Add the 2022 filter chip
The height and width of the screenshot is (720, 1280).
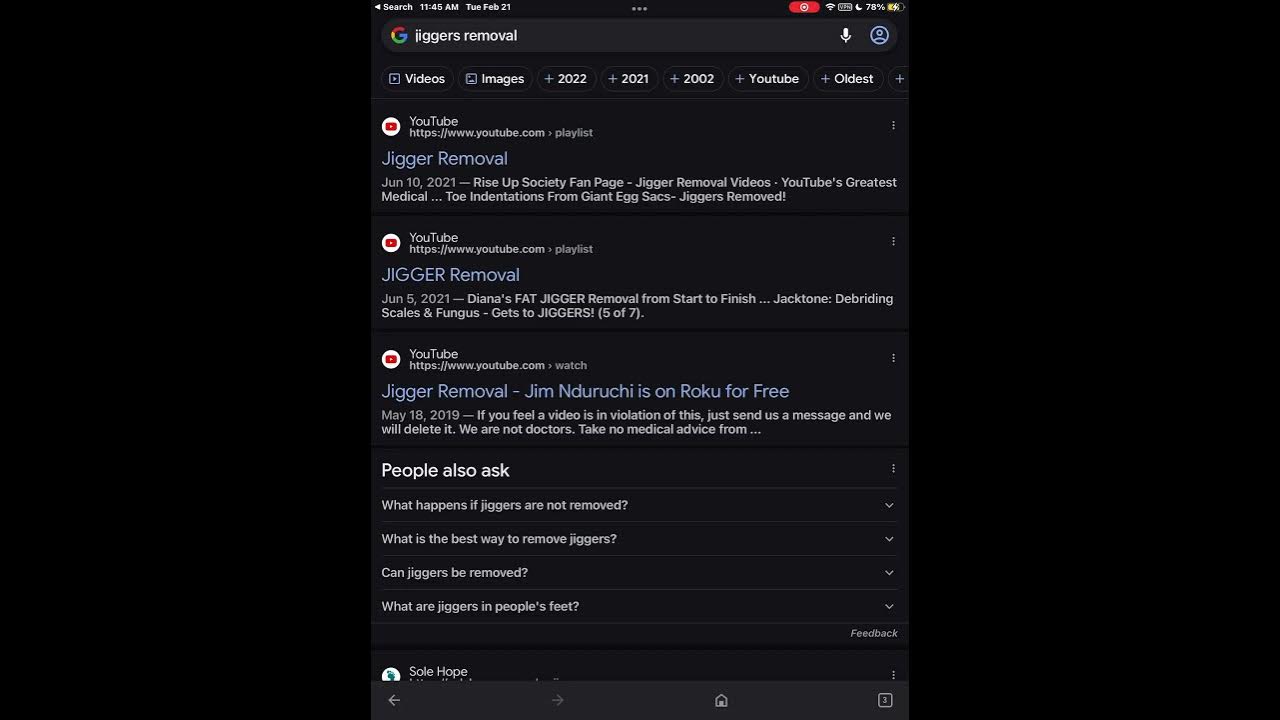(565, 79)
